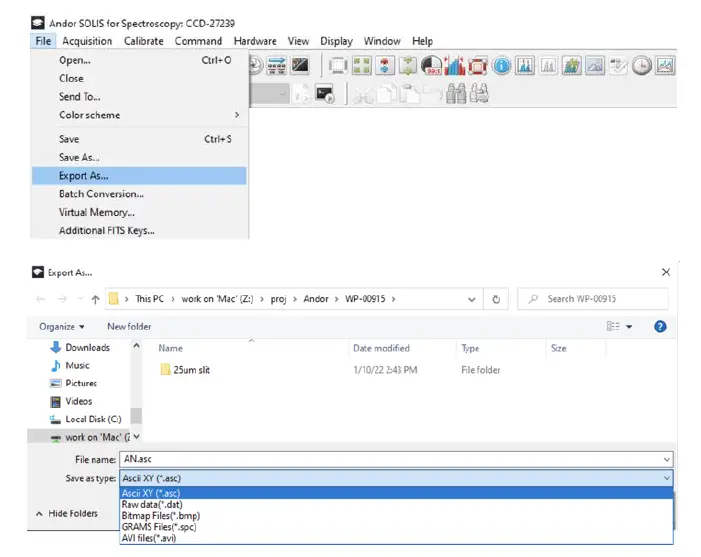Open the Command menu
Screen dimensions: 701x557
point(198,41)
